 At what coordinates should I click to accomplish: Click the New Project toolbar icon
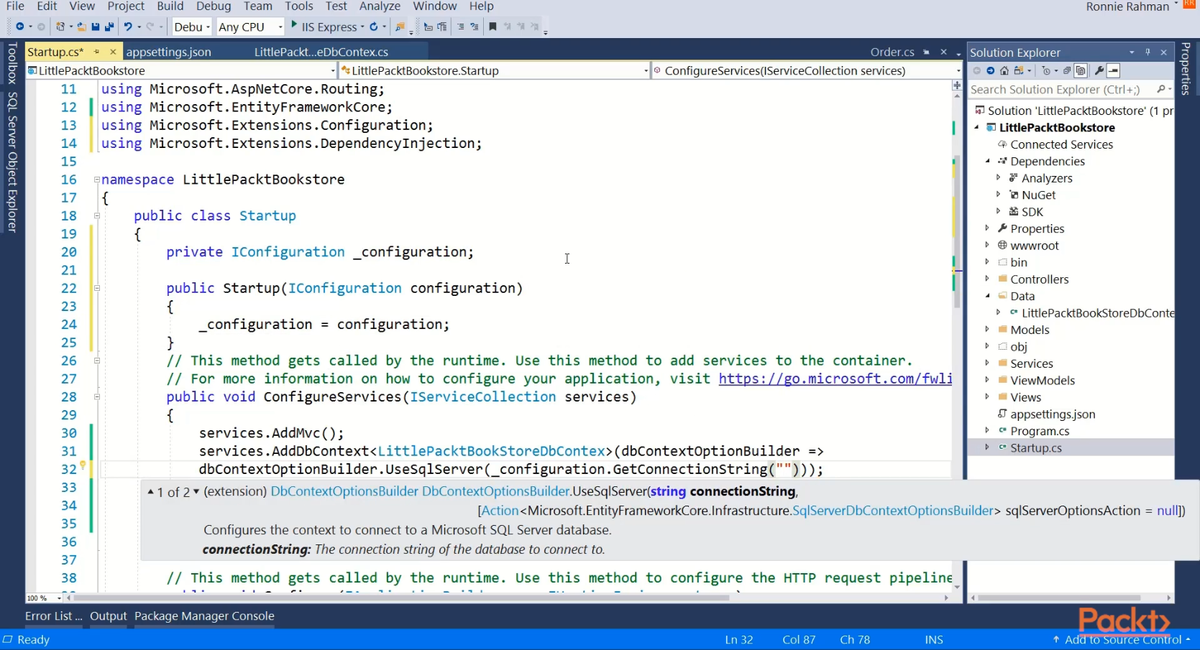(x=60, y=26)
